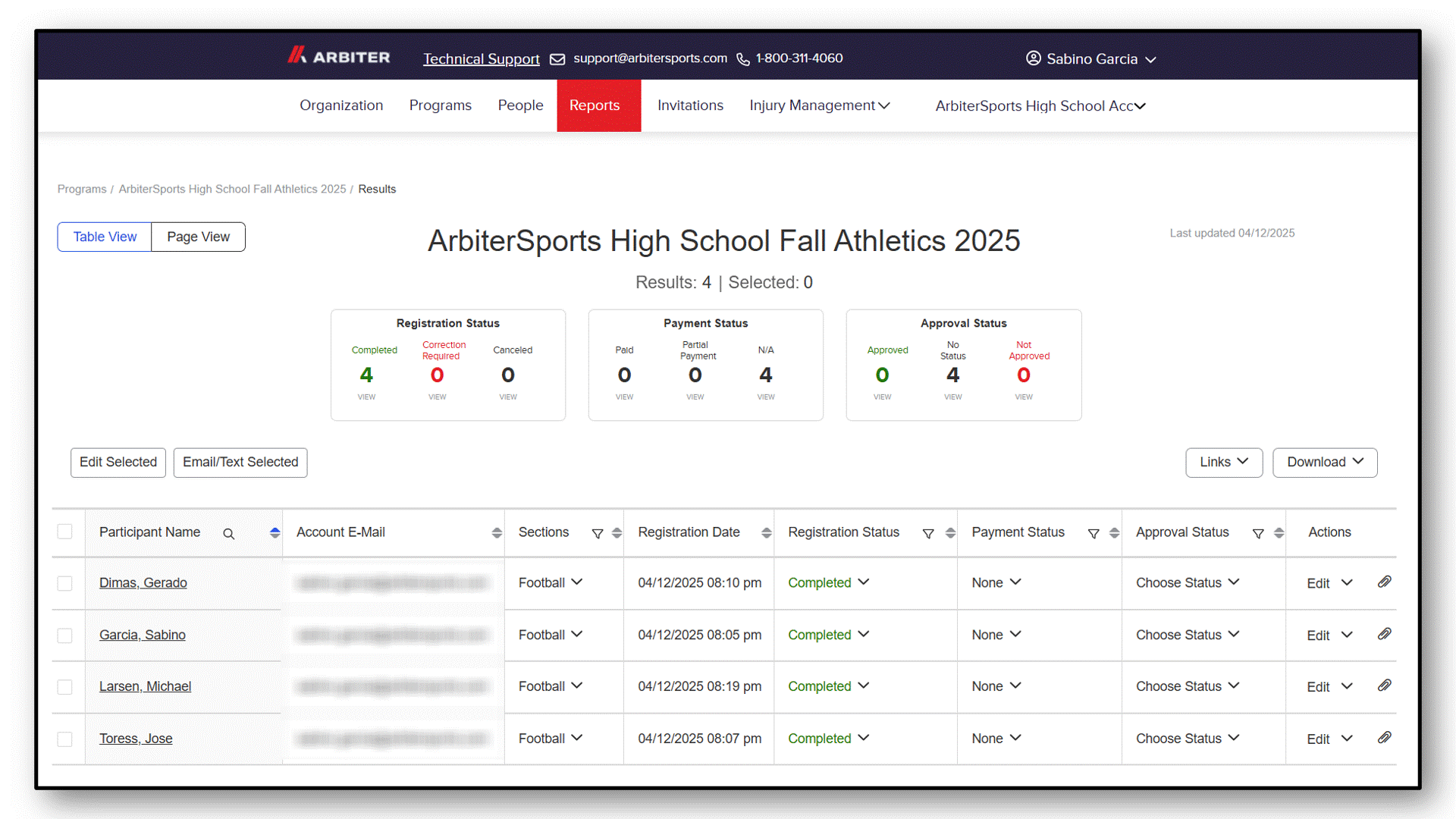Image resolution: width=1456 pixels, height=819 pixels.
Task: Sort by Registration Date arrows
Action: coord(766,533)
